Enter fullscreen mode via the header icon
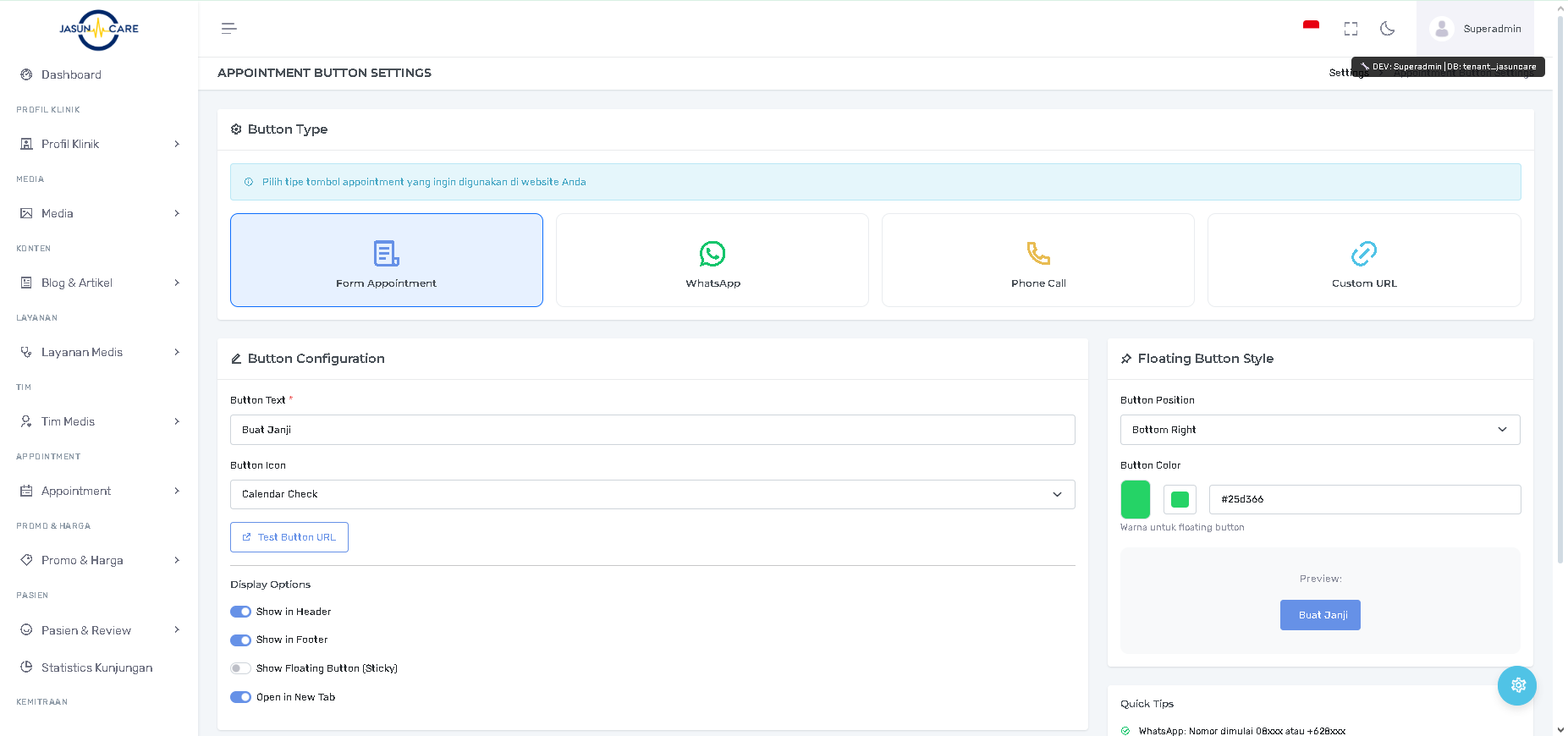Screen dimensions: 1568x736 click(1351, 29)
